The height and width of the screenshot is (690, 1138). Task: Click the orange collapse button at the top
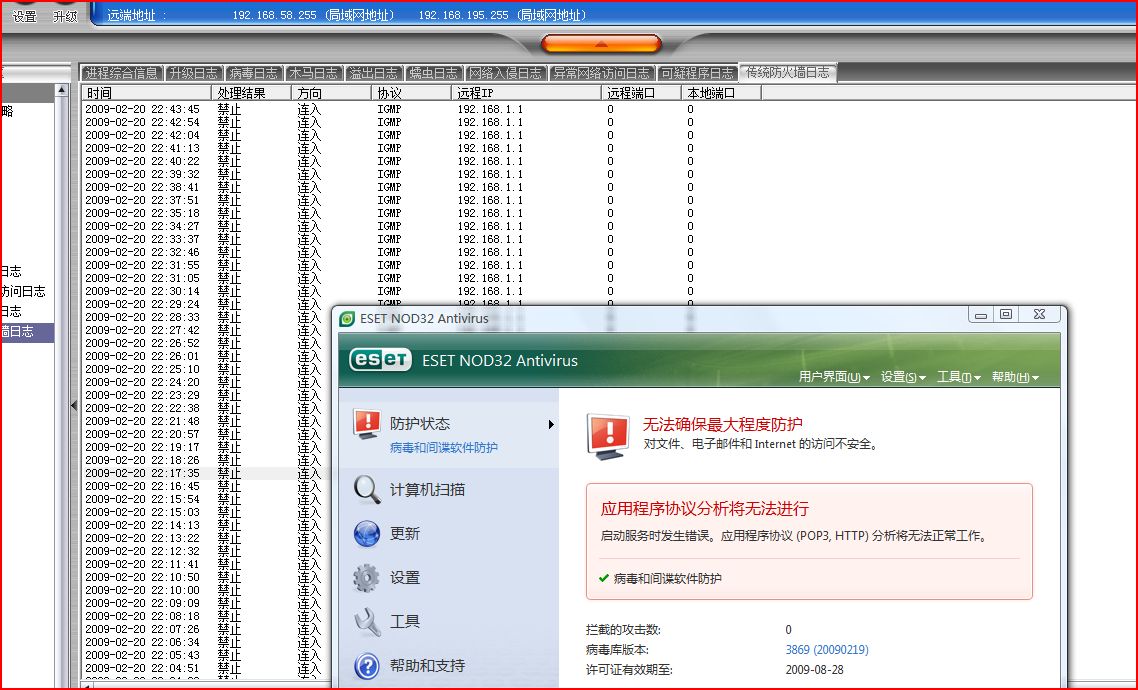601,44
